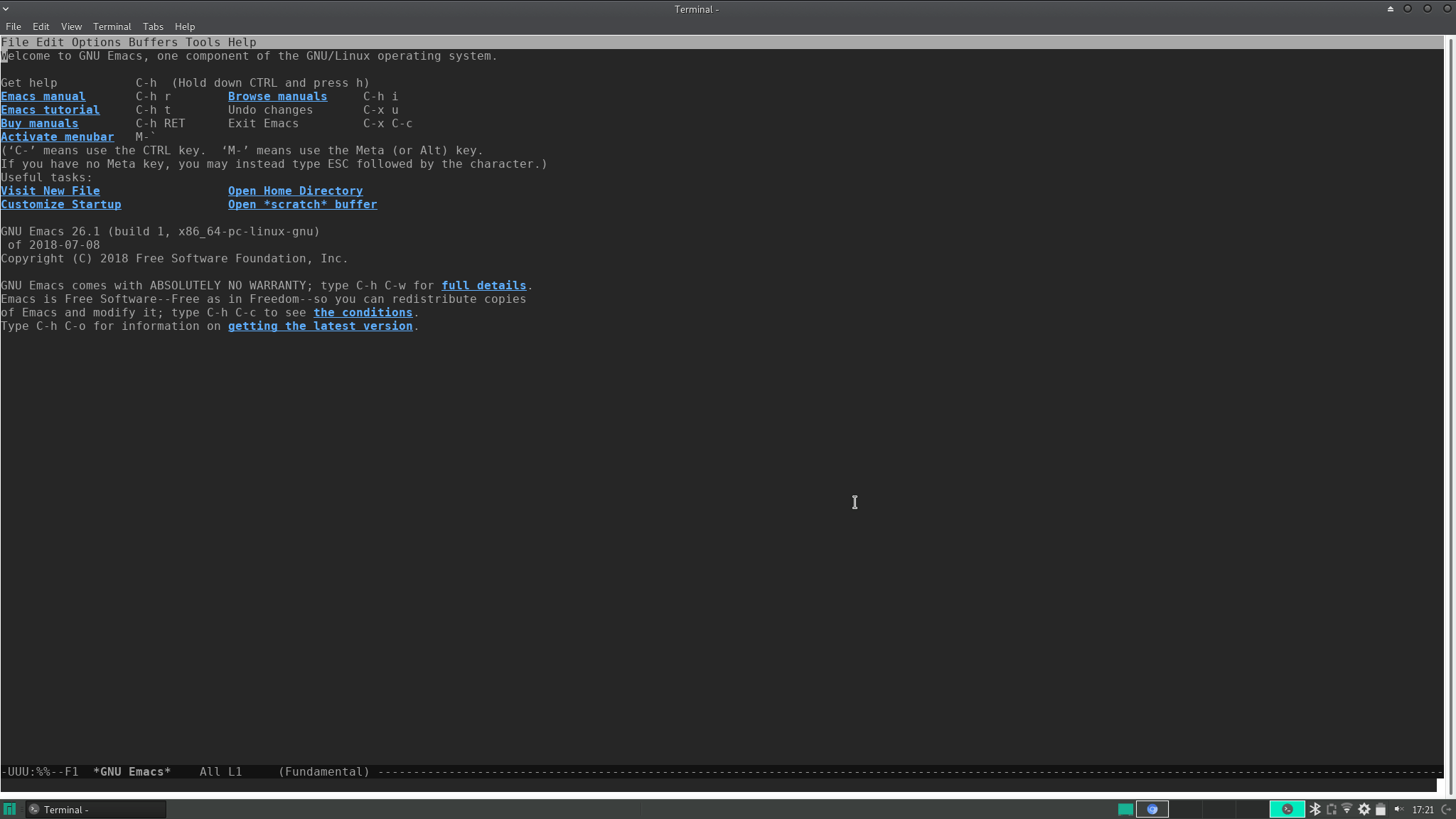Click the Terminal taskbar window button
1456x819 pixels.
(x=96, y=809)
